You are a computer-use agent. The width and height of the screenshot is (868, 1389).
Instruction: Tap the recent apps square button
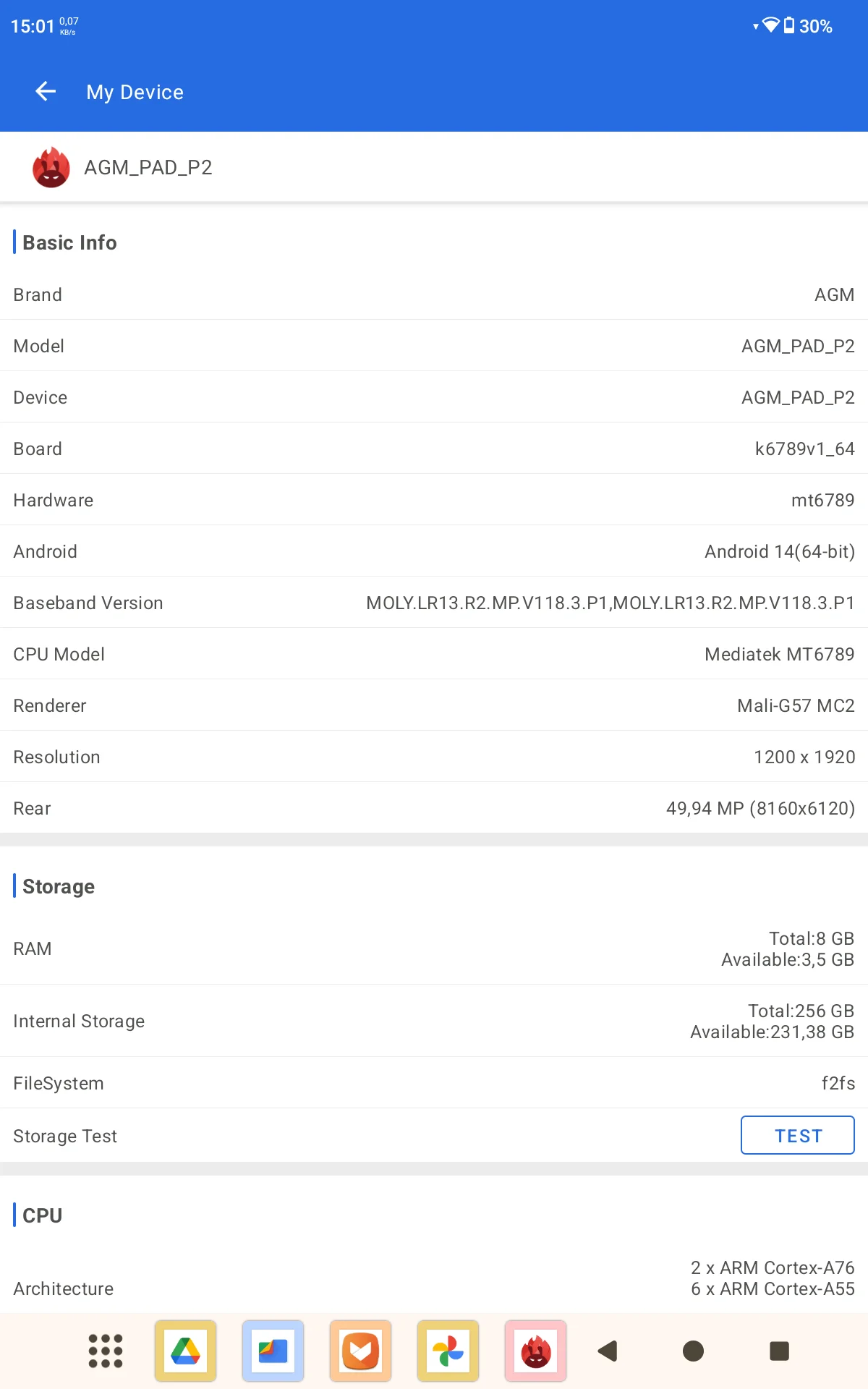point(779,1351)
